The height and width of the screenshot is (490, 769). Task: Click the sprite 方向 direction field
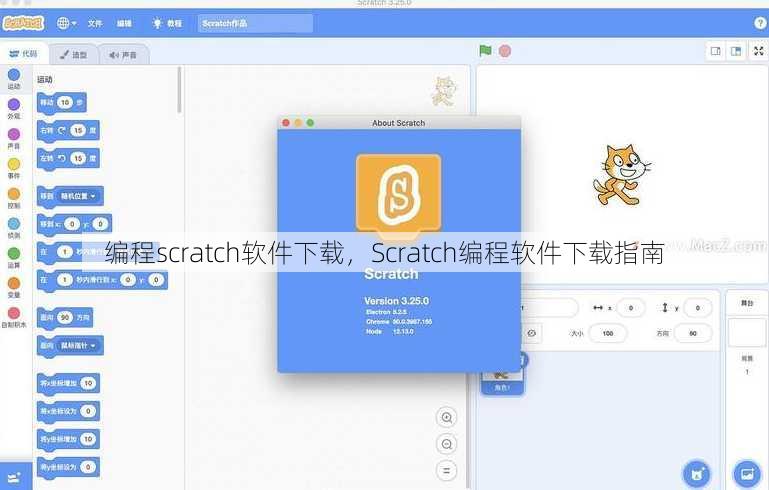[x=692, y=333]
